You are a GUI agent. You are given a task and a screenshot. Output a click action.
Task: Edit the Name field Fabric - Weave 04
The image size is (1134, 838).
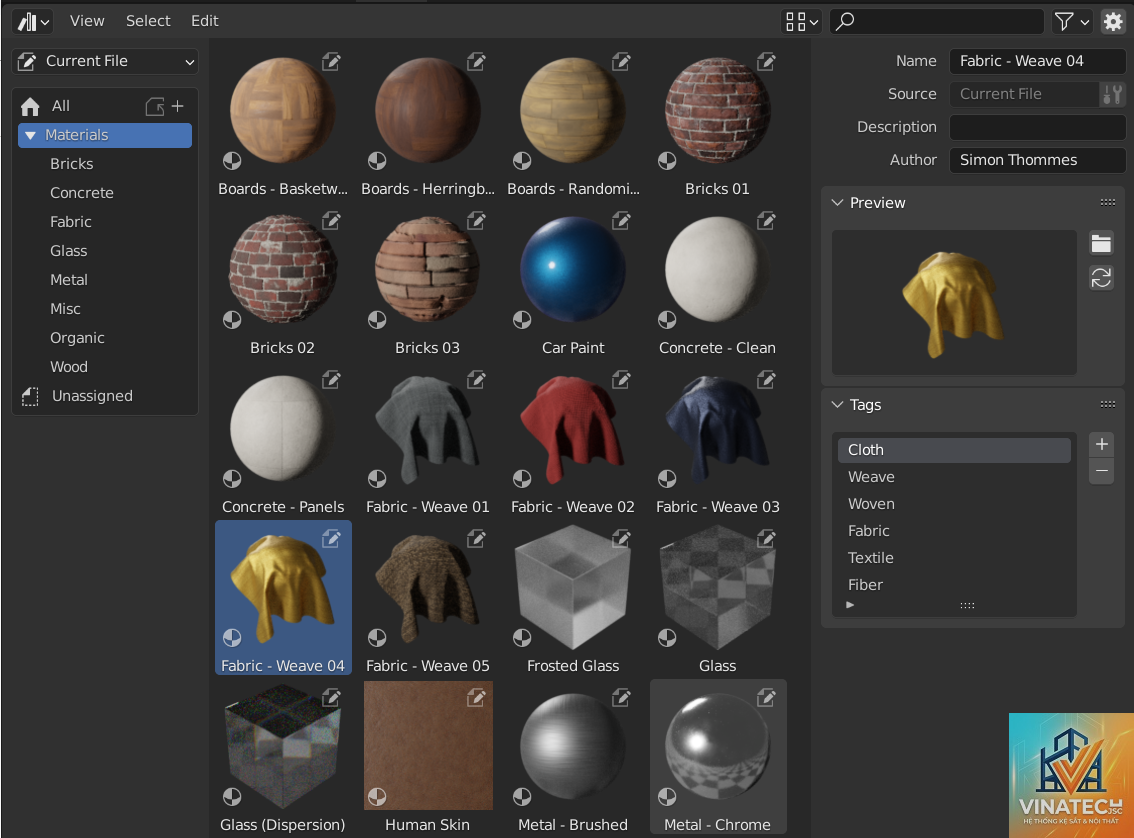[x=1037, y=61]
